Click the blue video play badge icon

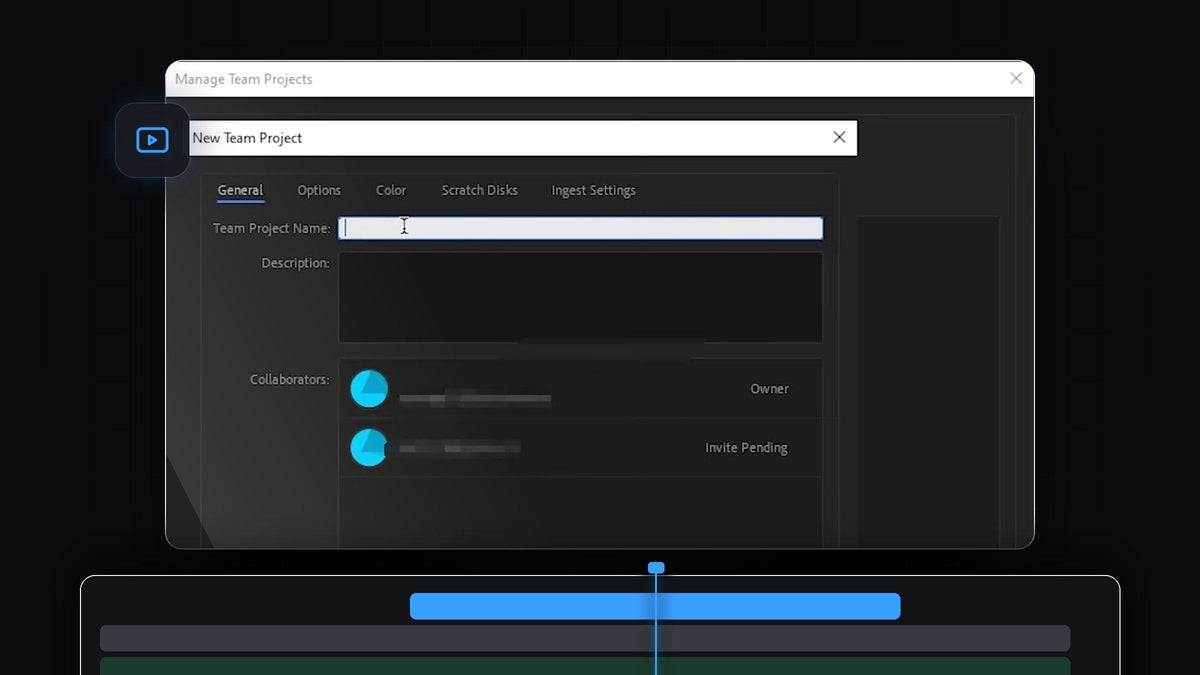click(x=152, y=140)
